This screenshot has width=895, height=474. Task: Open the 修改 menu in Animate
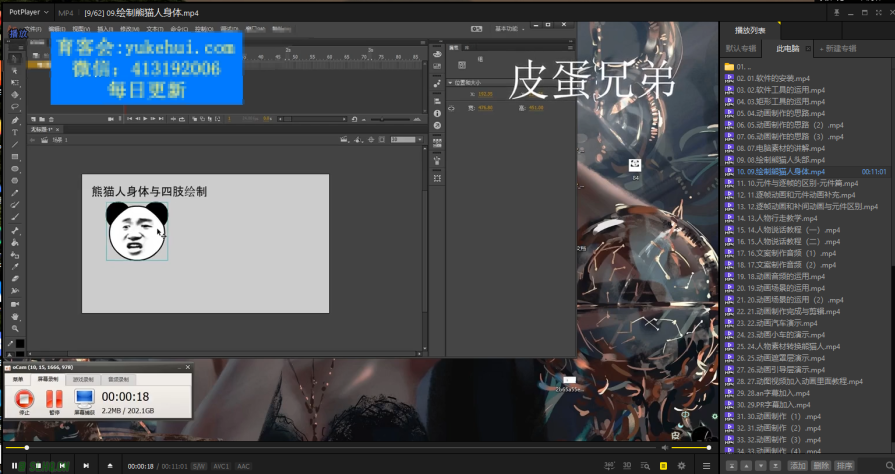130,29
